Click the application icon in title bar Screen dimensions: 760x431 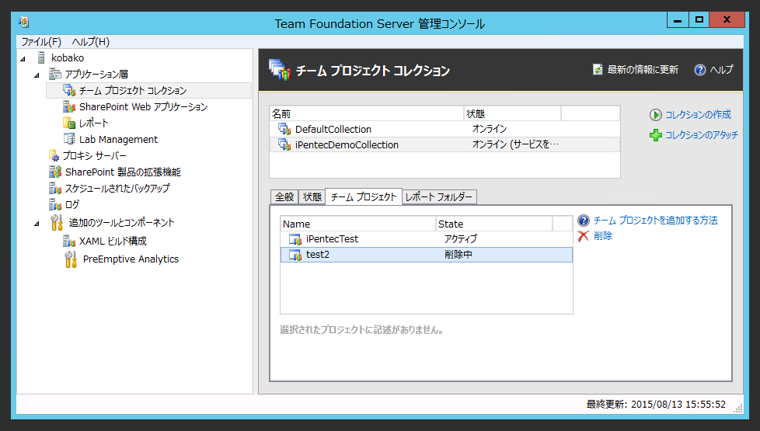point(23,22)
